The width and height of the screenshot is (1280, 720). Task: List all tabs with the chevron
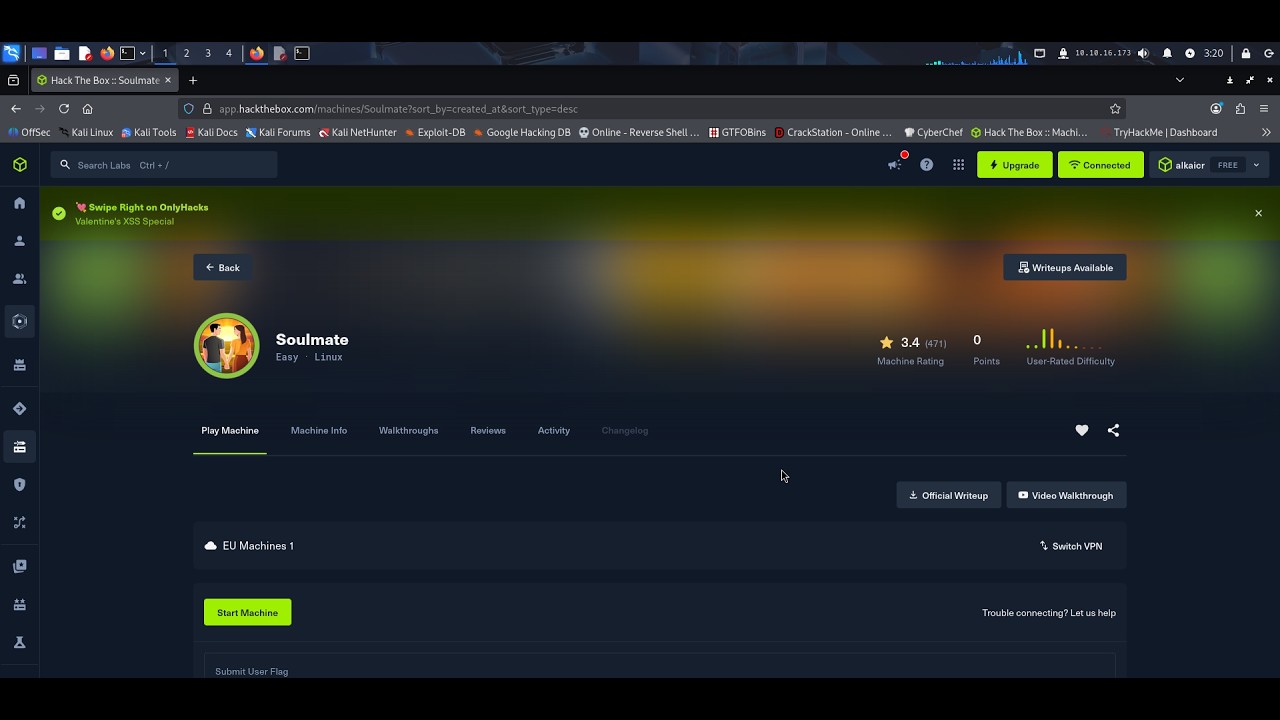[1180, 80]
